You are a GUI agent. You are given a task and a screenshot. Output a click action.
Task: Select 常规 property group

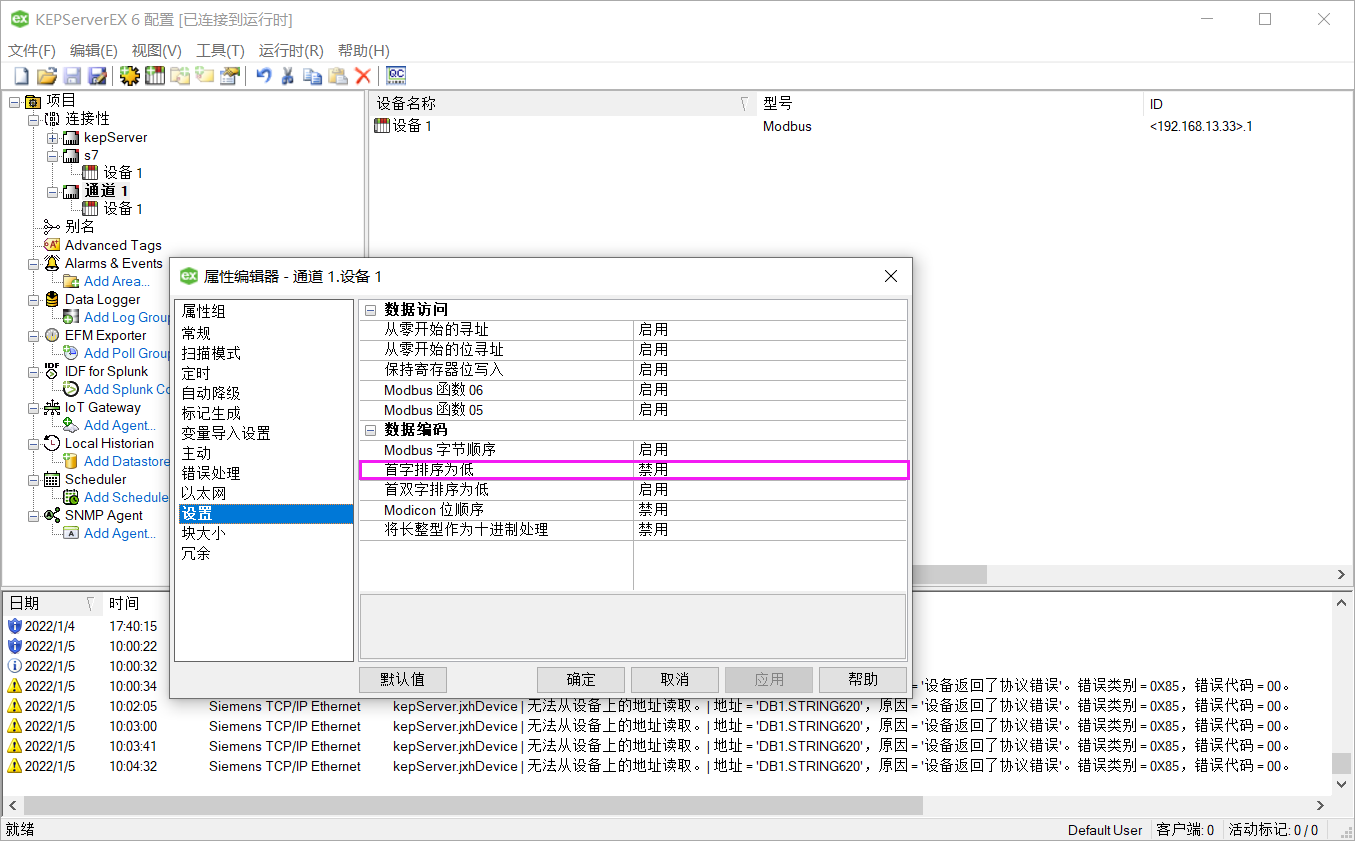[196, 333]
